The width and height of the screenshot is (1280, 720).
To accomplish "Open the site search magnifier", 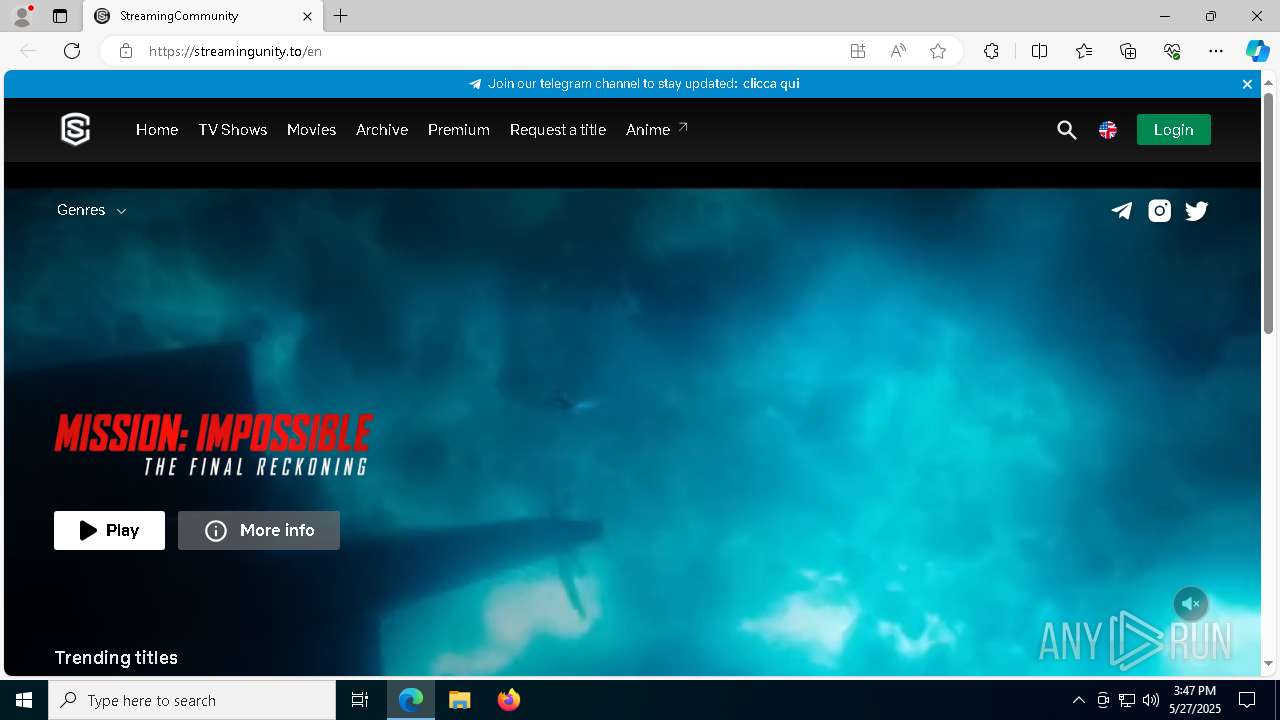I will coord(1066,130).
